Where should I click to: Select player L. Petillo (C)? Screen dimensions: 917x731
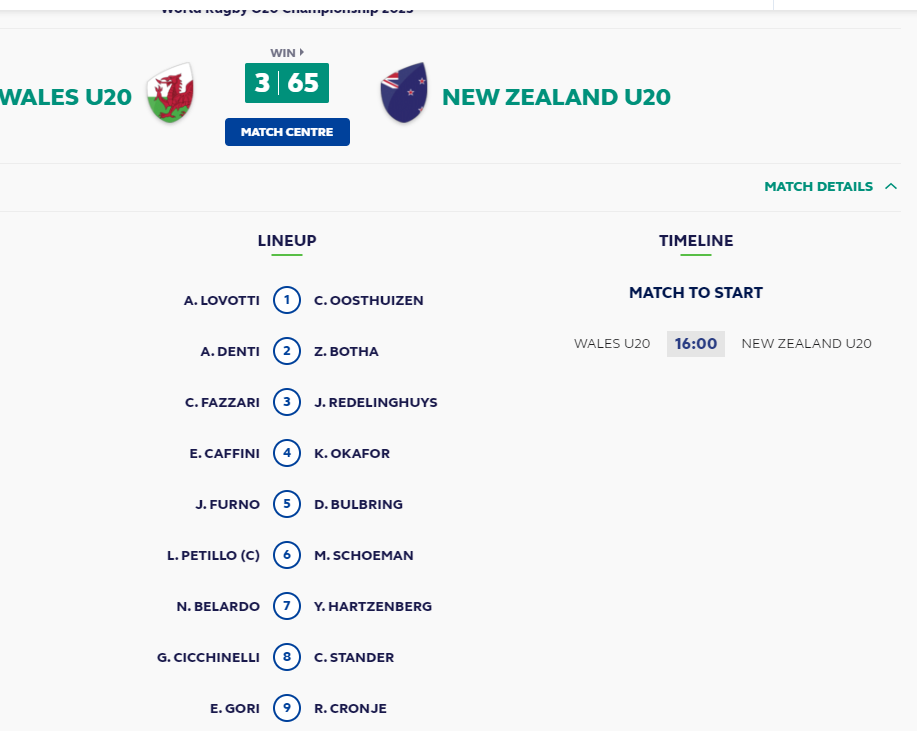[213, 555]
